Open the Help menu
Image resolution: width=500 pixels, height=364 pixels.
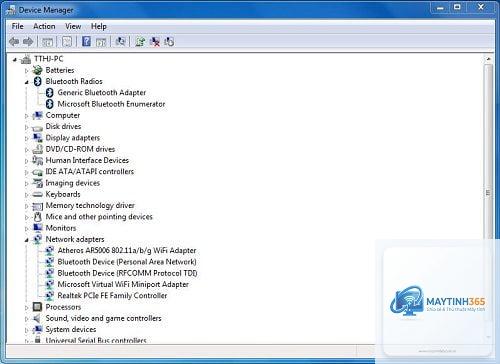99,26
